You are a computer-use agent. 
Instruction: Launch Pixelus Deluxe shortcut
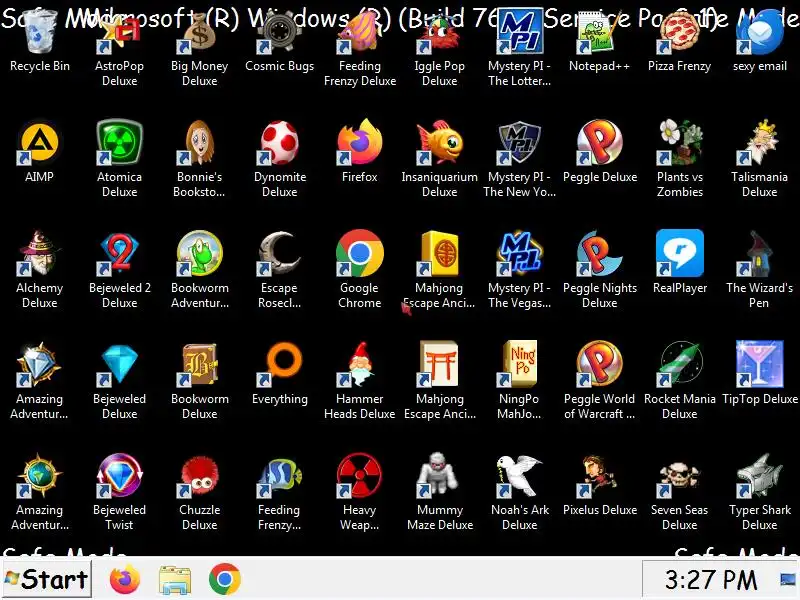[x=599, y=476]
